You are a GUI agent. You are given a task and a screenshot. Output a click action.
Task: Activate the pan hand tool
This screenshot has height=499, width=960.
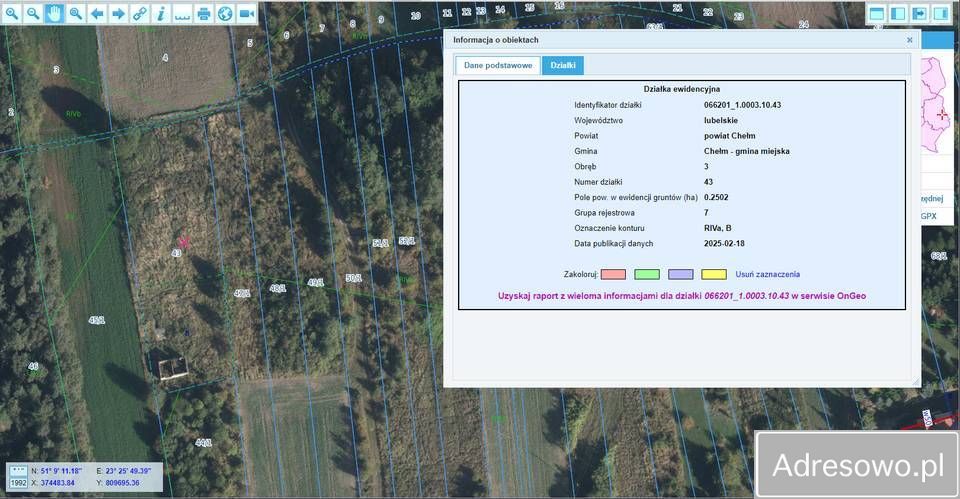coord(54,13)
